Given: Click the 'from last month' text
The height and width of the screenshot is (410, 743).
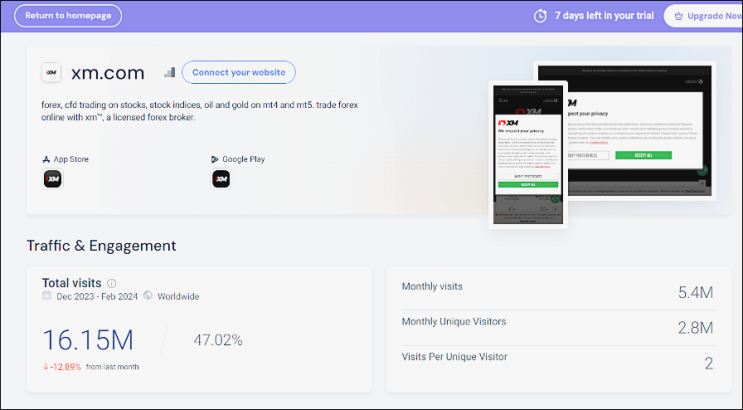Looking at the screenshot, I should click(112, 367).
